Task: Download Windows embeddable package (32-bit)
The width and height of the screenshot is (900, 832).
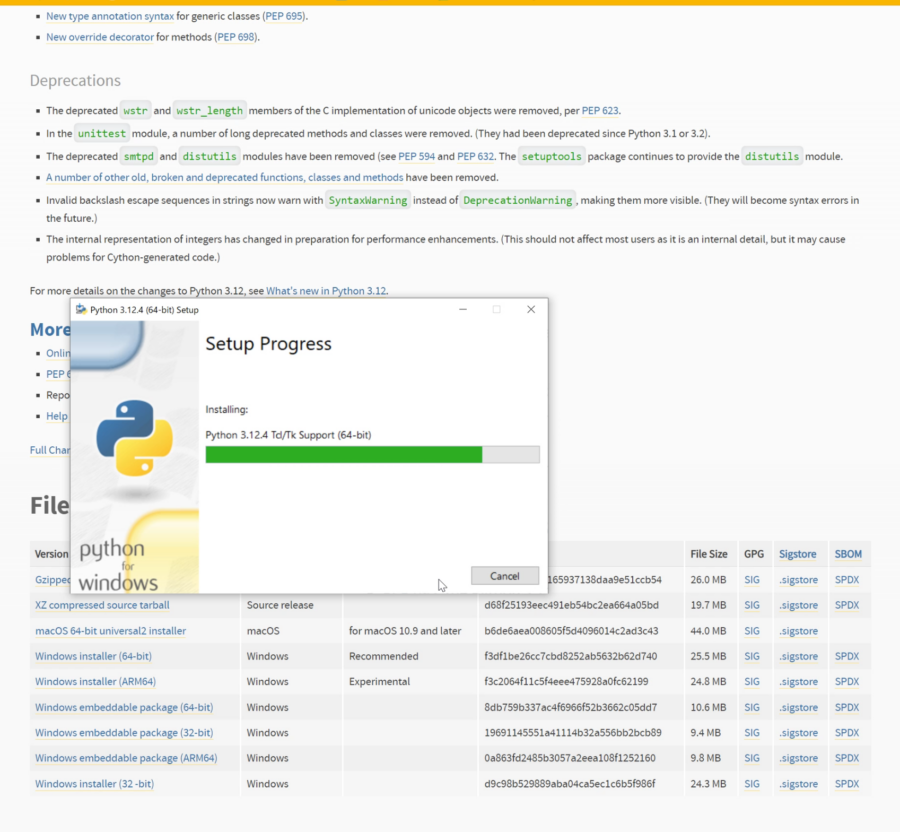Action: click(x=124, y=733)
